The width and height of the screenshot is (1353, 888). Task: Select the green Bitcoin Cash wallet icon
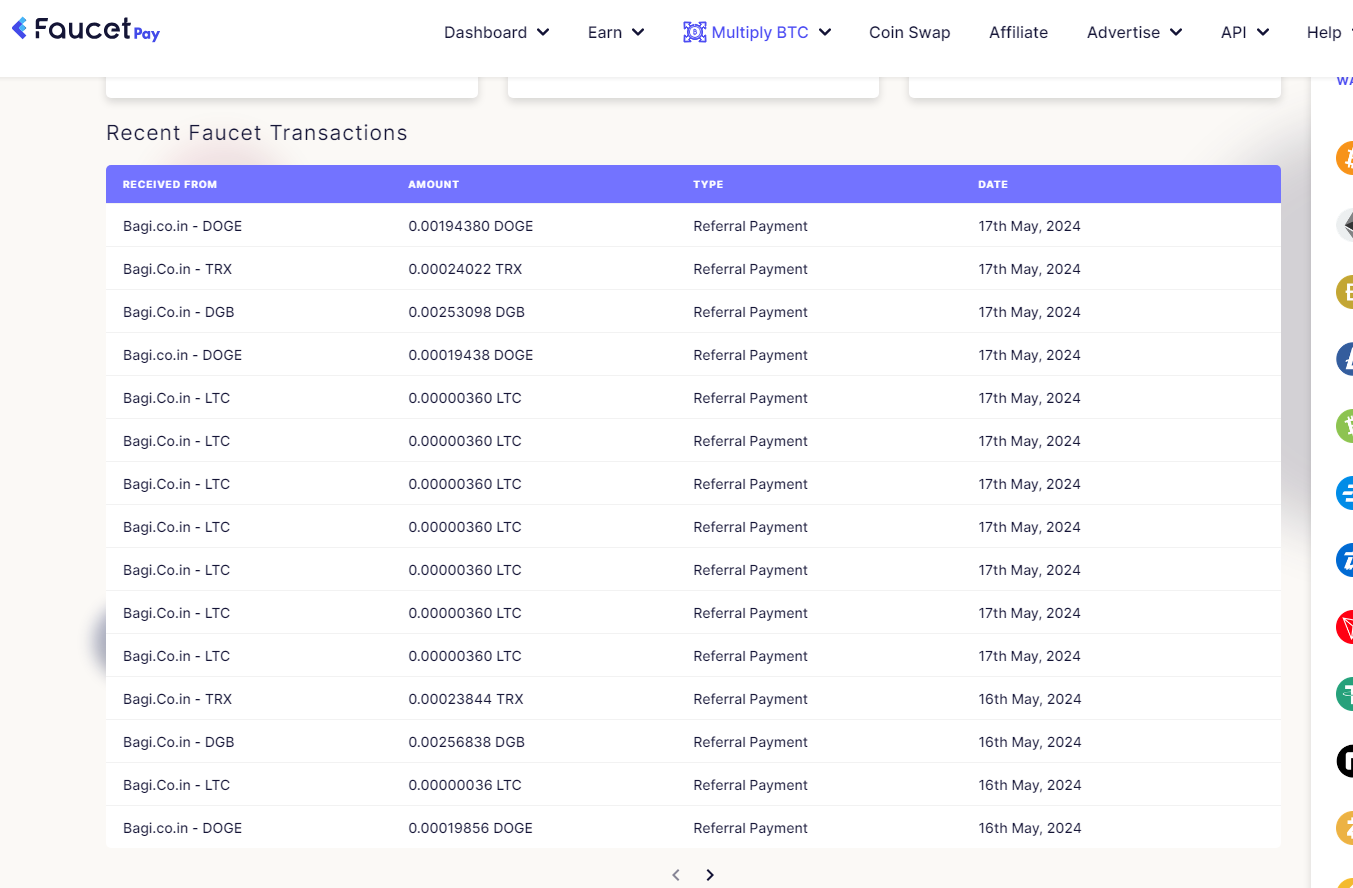tap(1345, 426)
